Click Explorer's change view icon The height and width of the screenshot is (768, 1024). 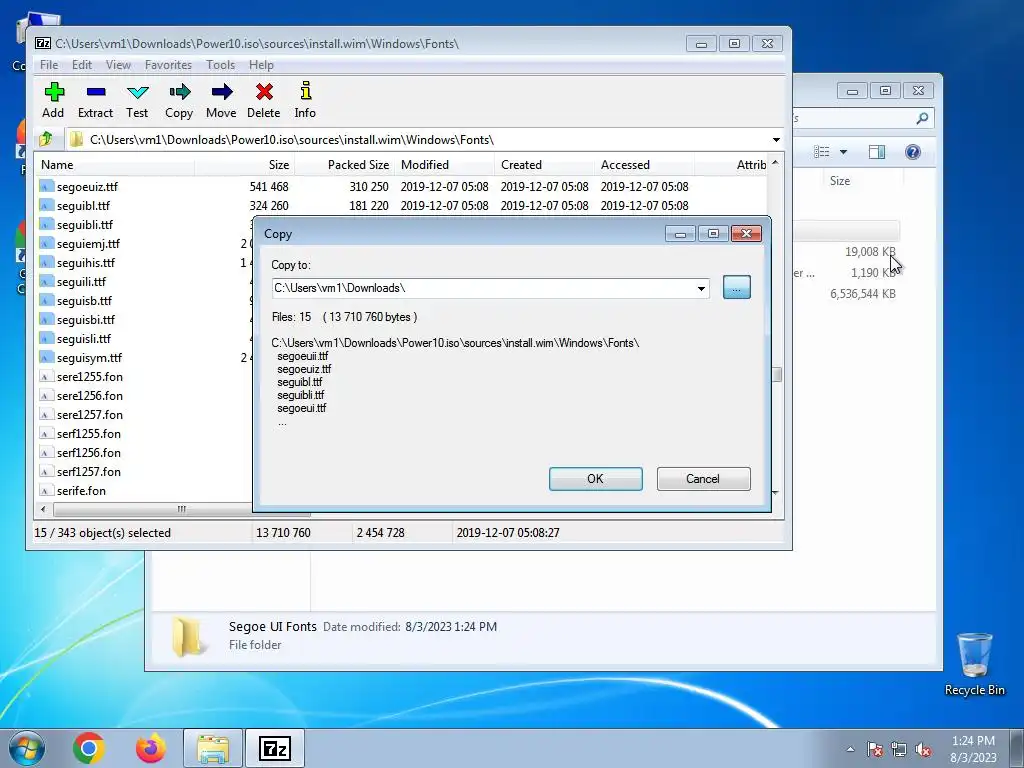click(x=822, y=152)
